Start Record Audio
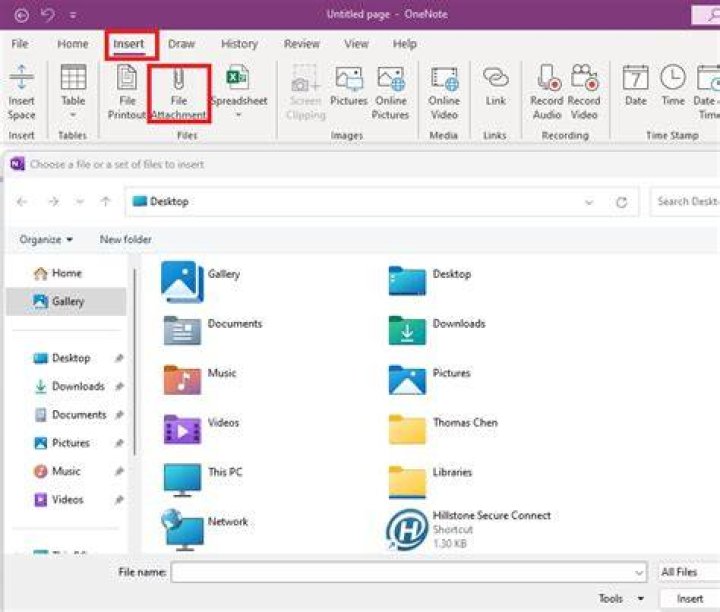 click(546, 92)
